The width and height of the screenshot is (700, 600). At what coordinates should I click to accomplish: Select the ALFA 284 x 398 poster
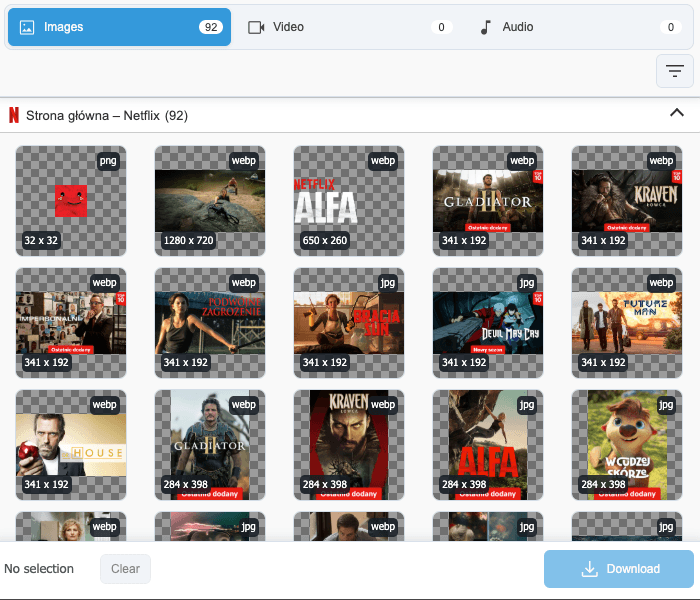(x=488, y=445)
